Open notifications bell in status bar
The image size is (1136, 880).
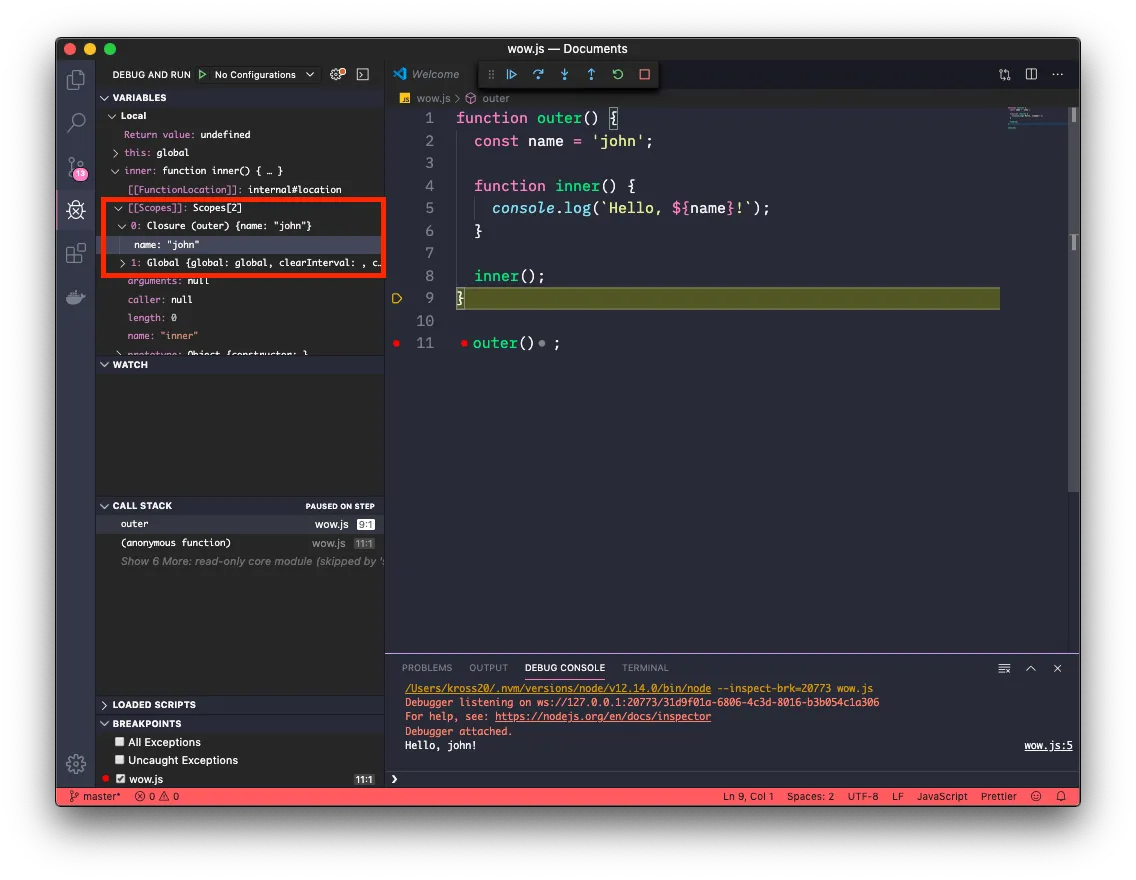[1061, 796]
